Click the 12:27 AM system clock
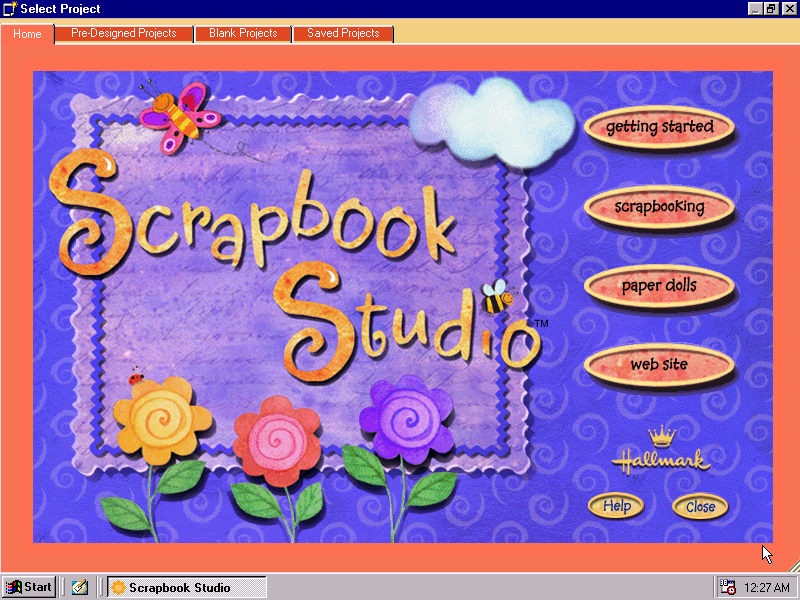This screenshot has width=800, height=600. point(766,588)
